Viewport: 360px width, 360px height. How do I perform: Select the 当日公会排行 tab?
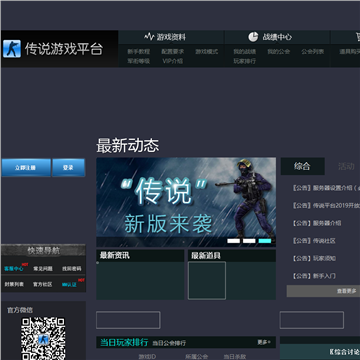click(169, 343)
